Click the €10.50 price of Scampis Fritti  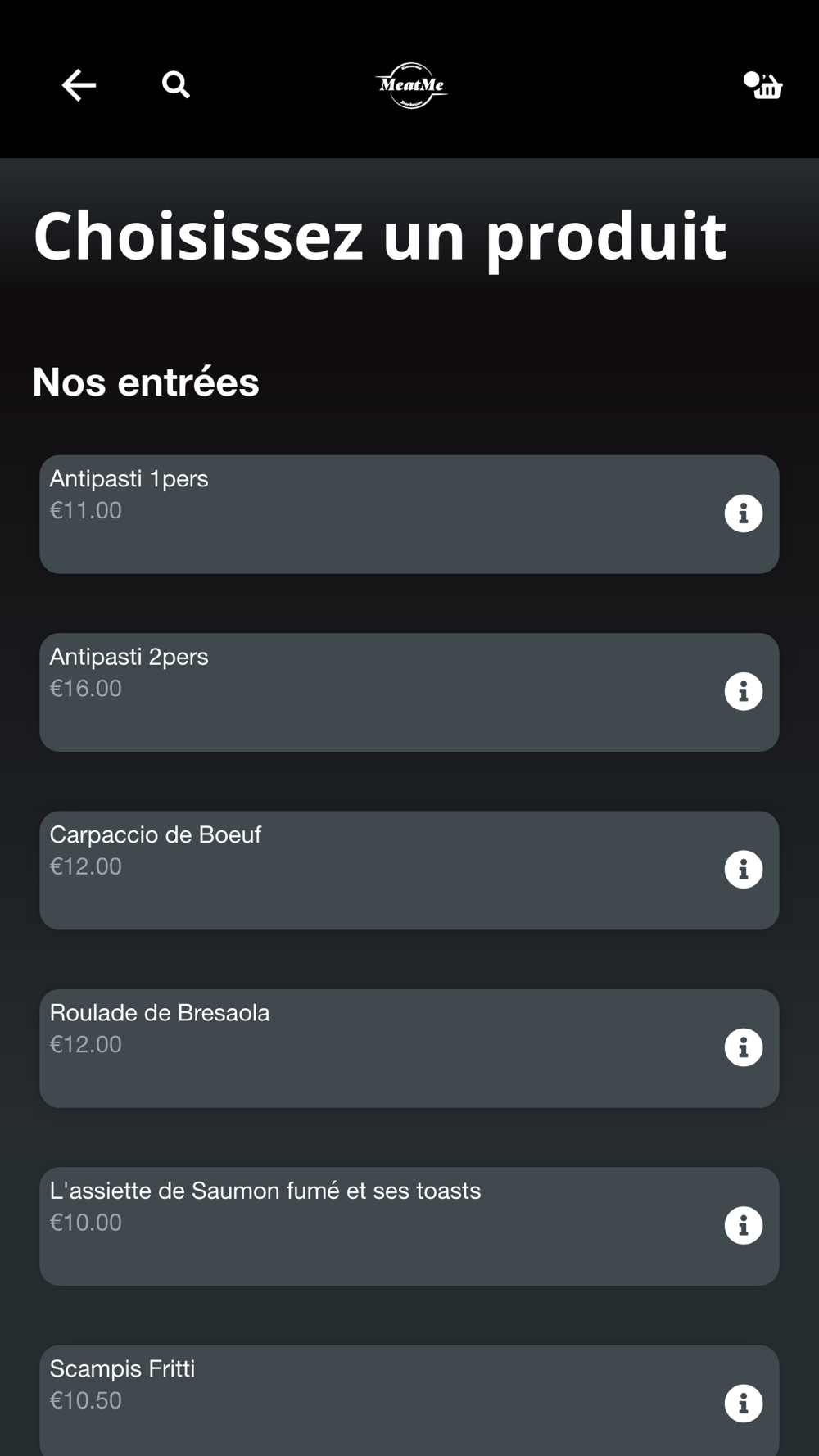[86, 1400]
